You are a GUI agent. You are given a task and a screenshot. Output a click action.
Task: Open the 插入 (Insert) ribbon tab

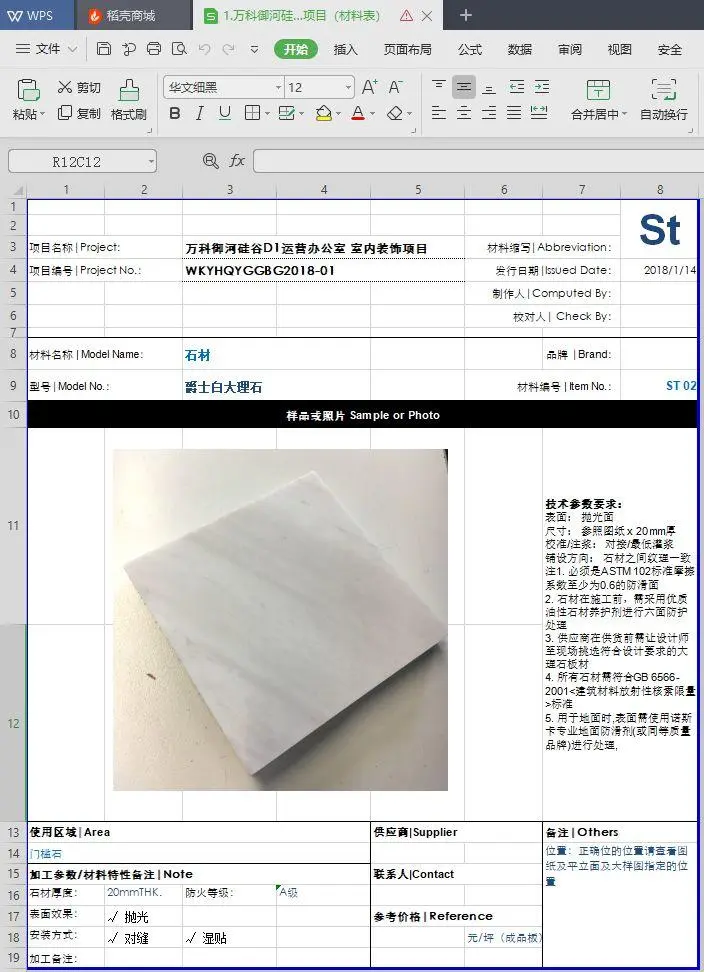pyautogui.click(x=345, y=49)
